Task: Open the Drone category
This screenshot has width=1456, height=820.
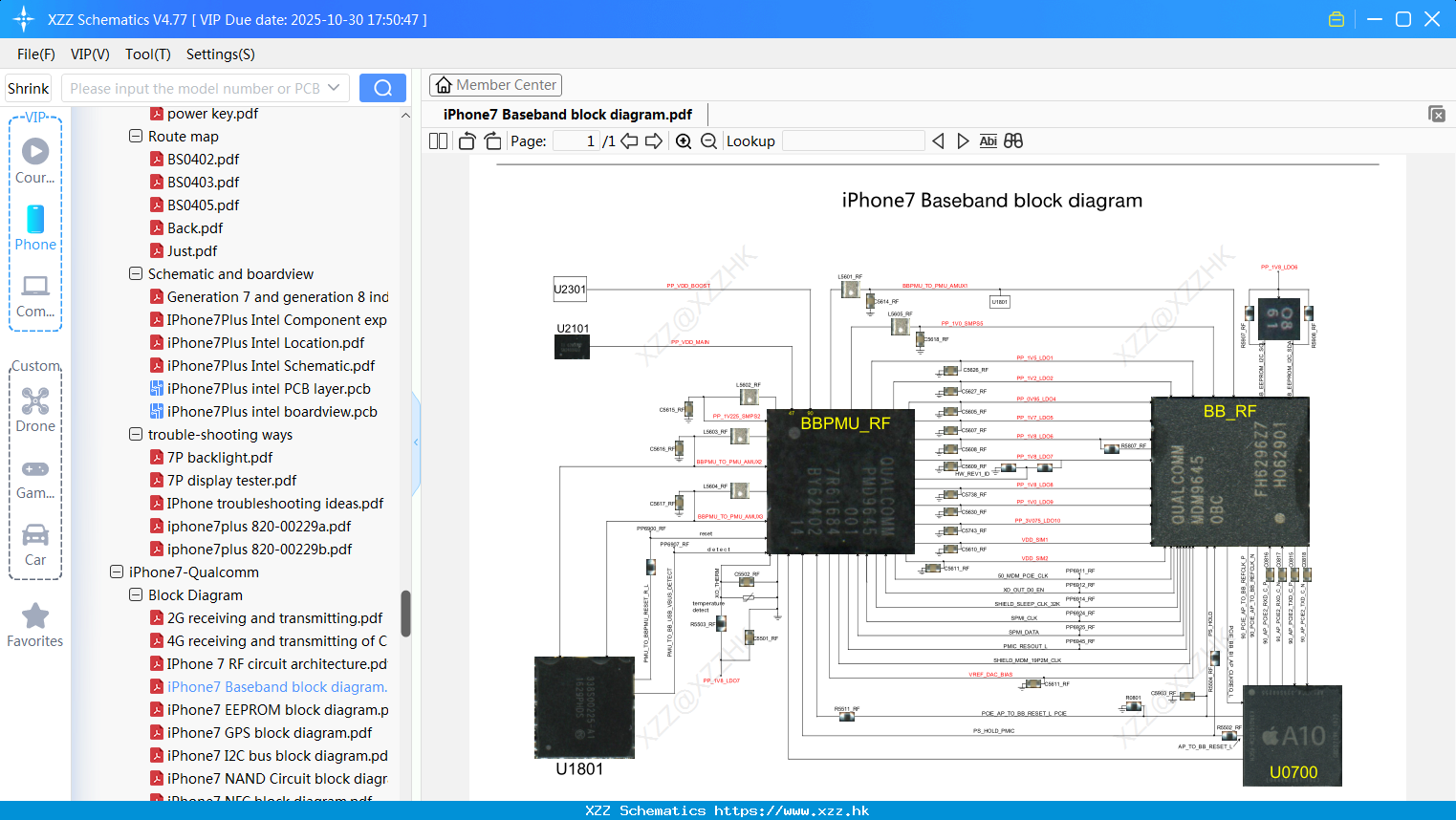Action: tap(35, 410)
